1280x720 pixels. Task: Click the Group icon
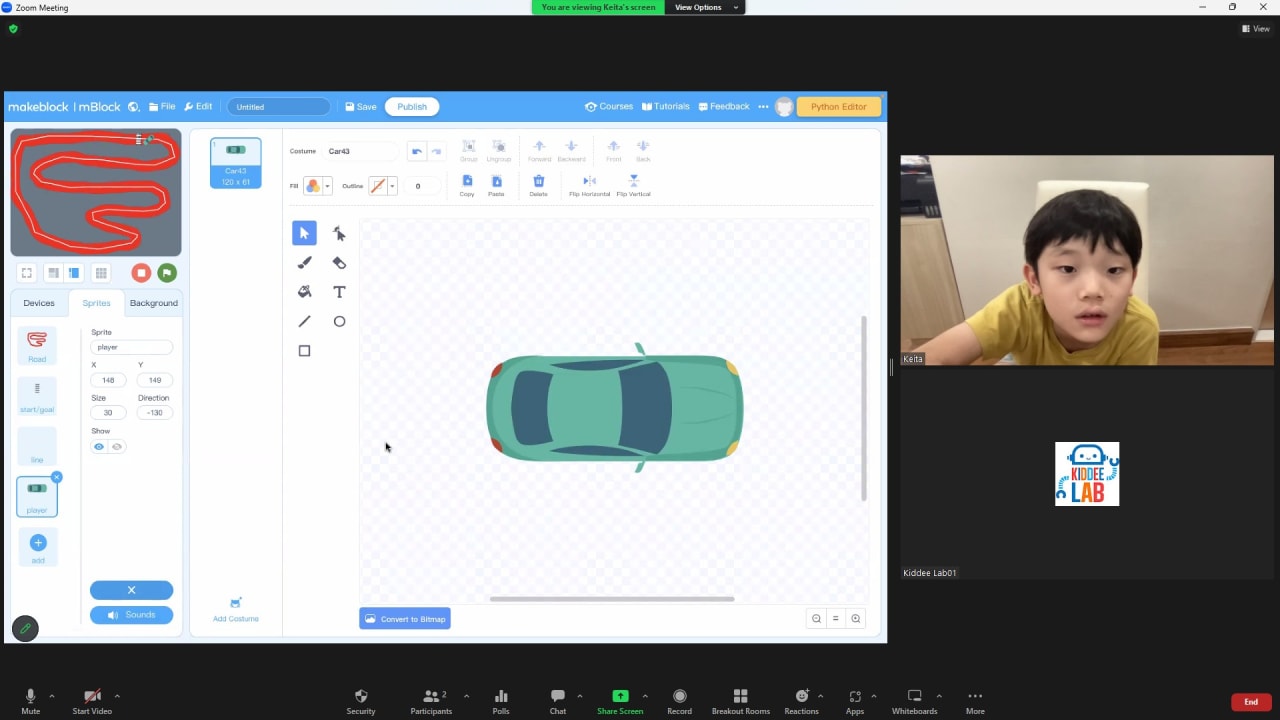point(468,151)
